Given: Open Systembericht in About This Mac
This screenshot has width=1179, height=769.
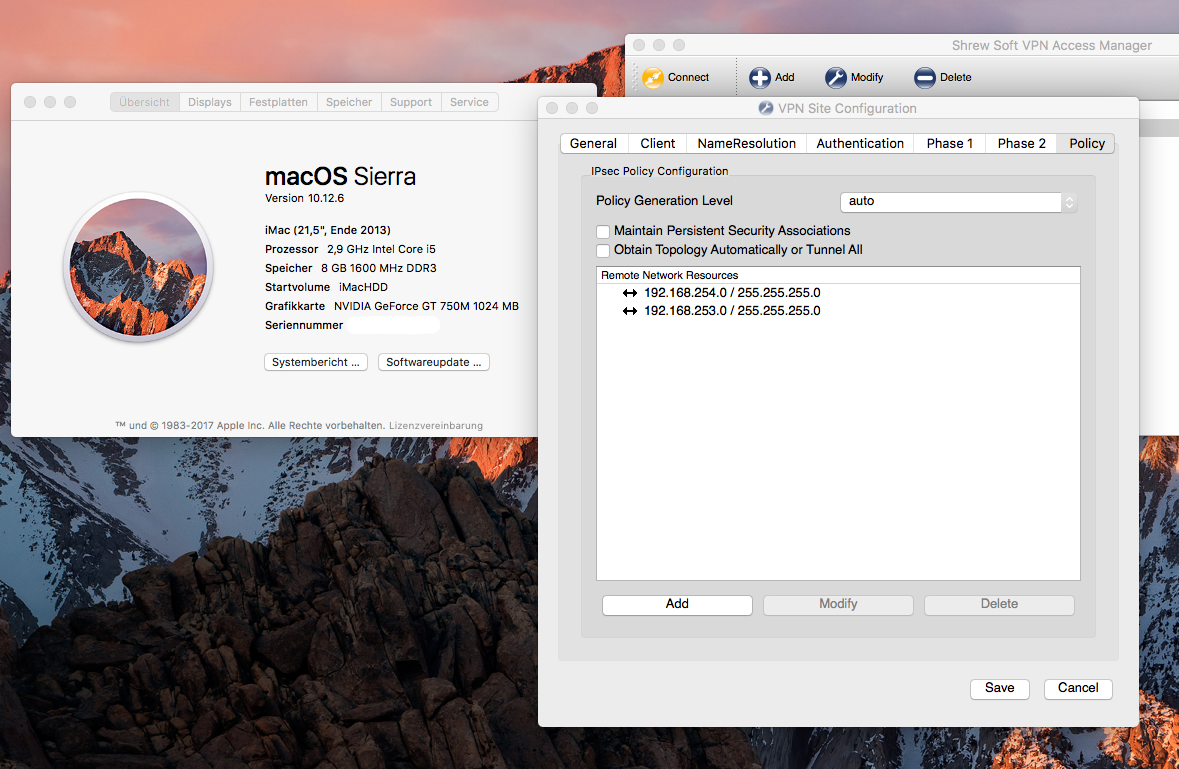Looking at the screenshot, I should point(316,362).
